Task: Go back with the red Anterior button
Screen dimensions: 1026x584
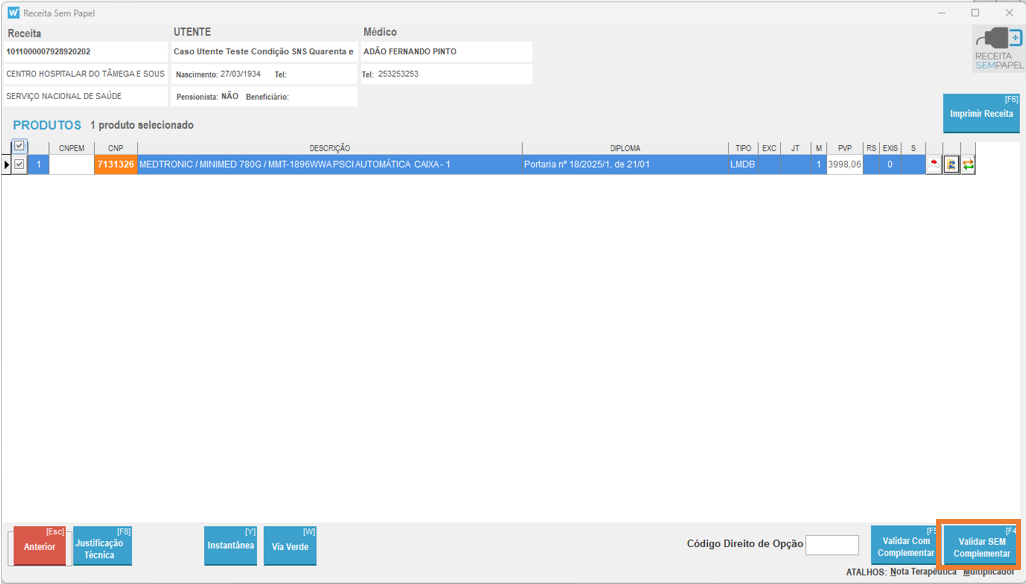Action: [40, 546]
